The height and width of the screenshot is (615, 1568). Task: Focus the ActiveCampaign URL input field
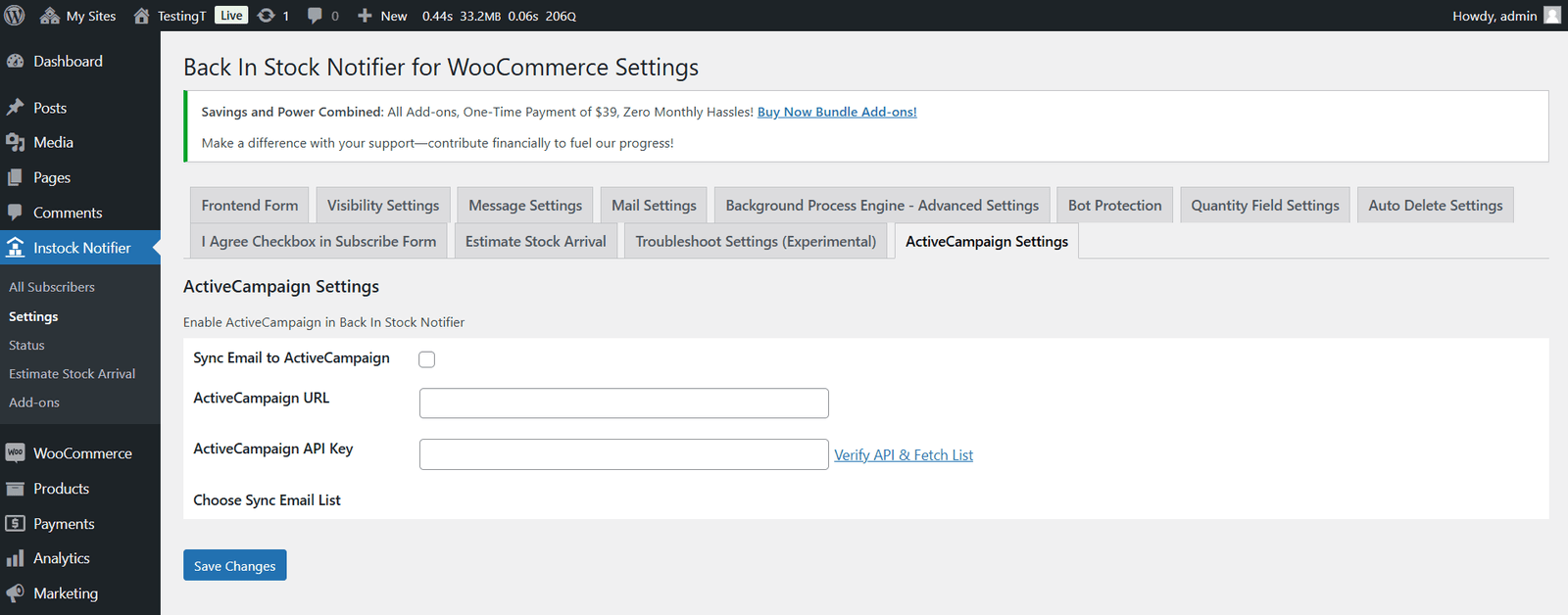[x=624, y=403]
